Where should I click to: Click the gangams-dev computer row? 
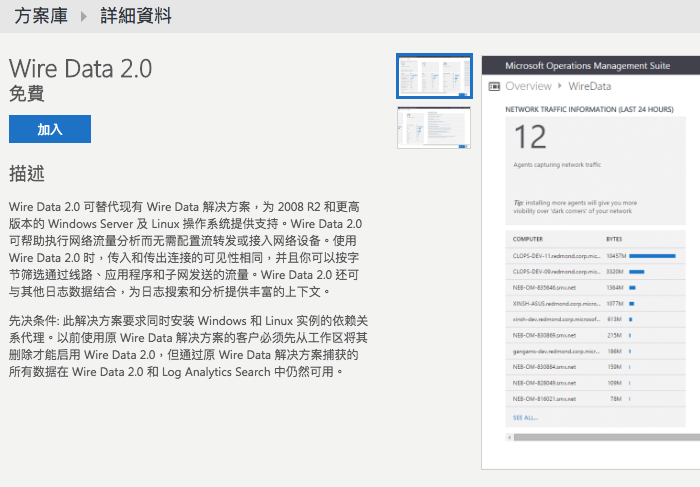(x=595, y=351)
